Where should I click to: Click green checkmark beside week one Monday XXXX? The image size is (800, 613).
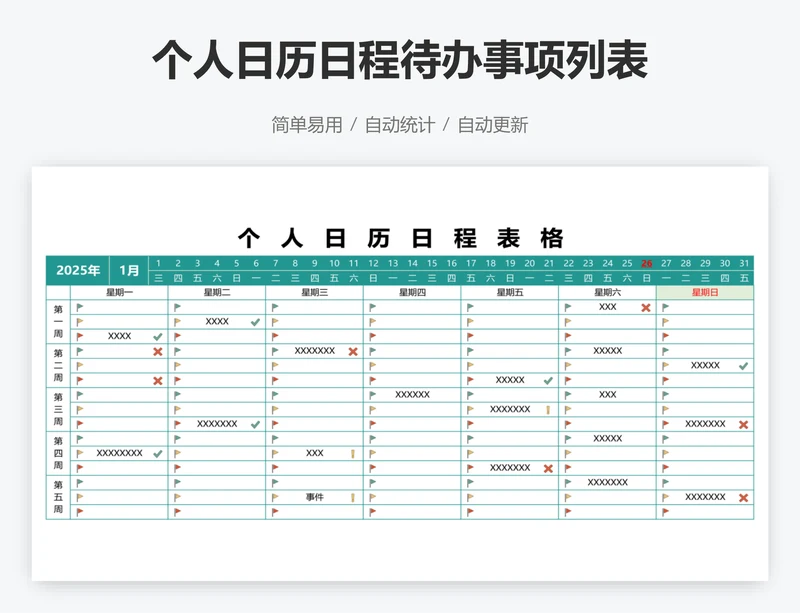point(158,337)
